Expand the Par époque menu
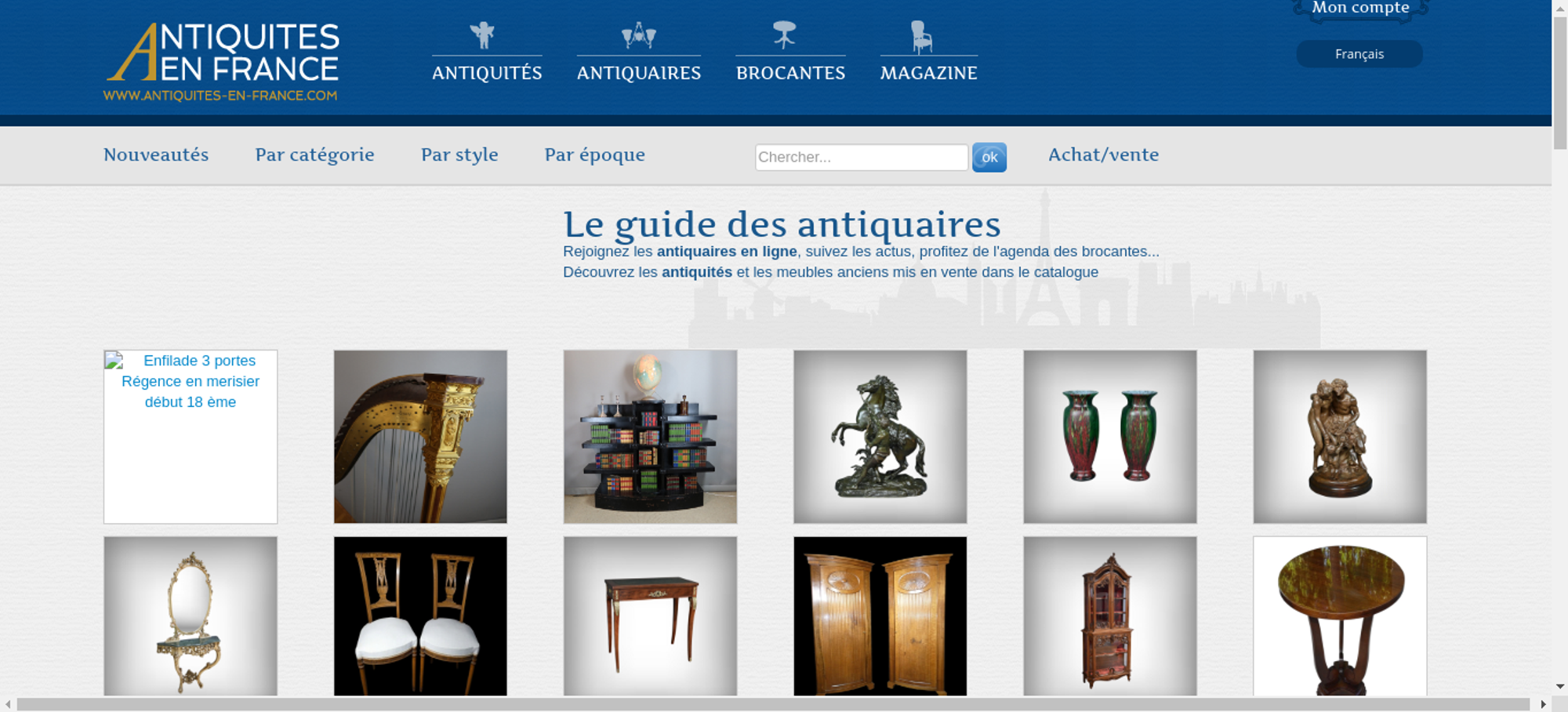The width and height of the screenshot is (1568, 712). coord(594,154)
